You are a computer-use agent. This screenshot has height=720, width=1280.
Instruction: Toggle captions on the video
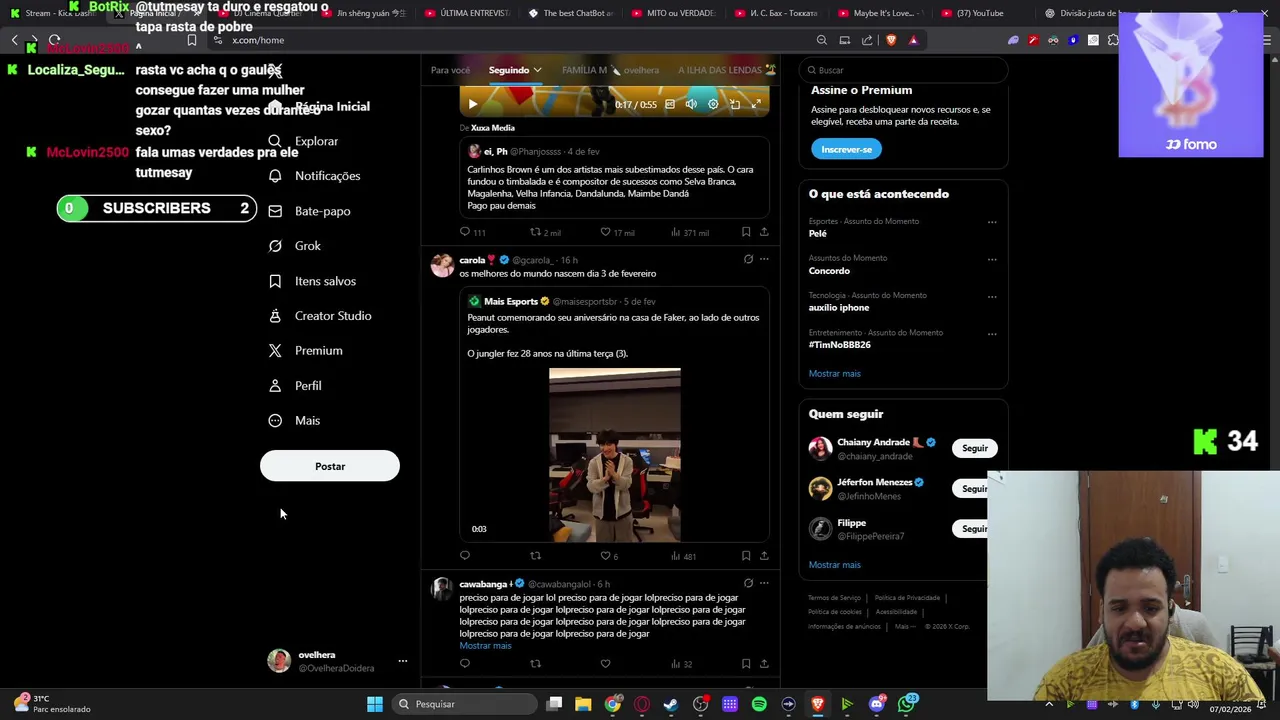[x=670, y=104]
